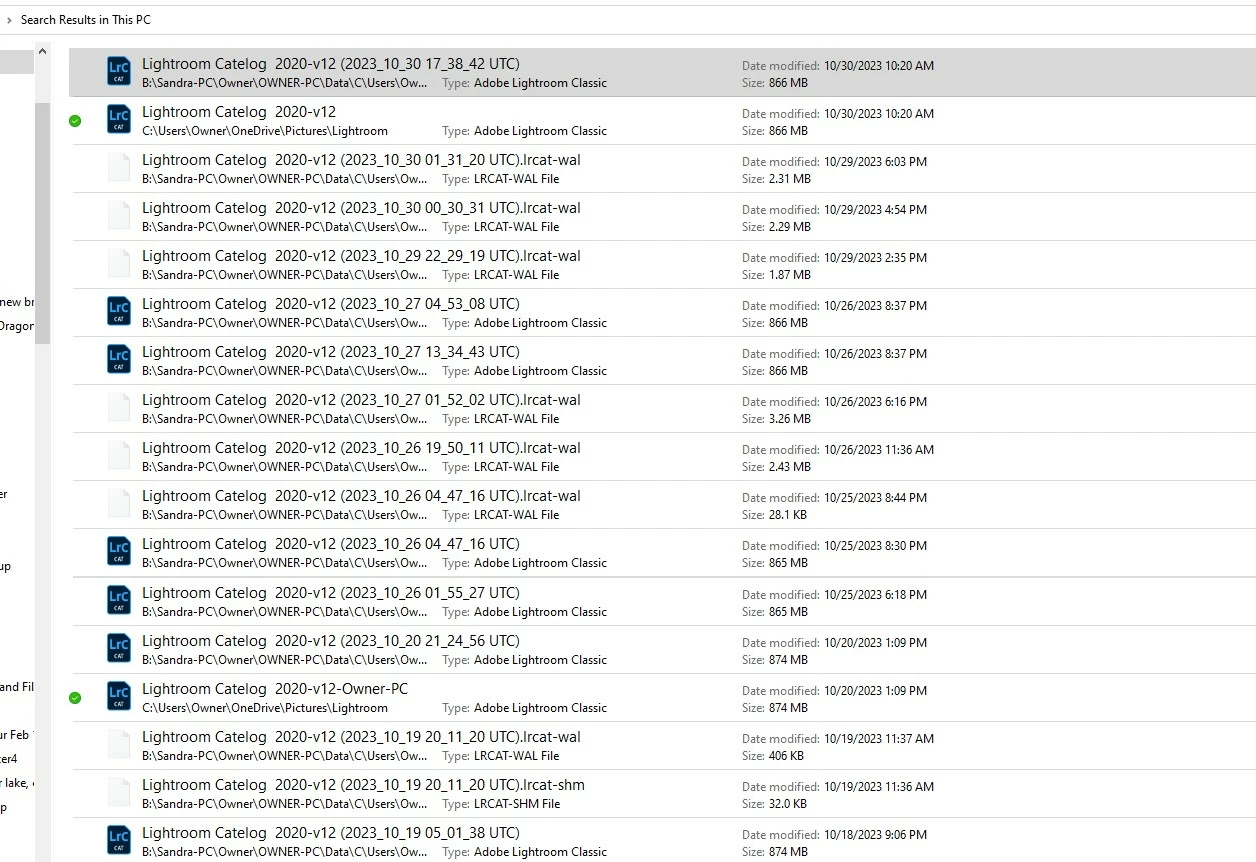Select file name ending 2023_10_26 04_47_16 UTC).lrcat-wal
Screen dimensions: 1256x862
[361, 496]
